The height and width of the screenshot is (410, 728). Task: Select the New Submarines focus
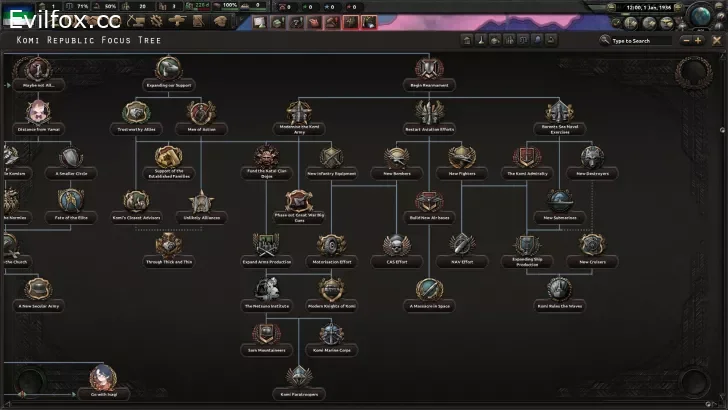560,201
